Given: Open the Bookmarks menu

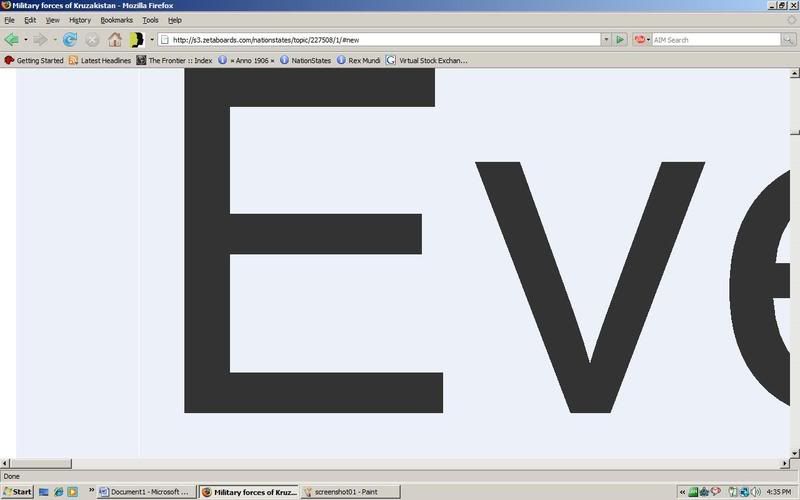Looking at the screenshot, I should point(116,20).
